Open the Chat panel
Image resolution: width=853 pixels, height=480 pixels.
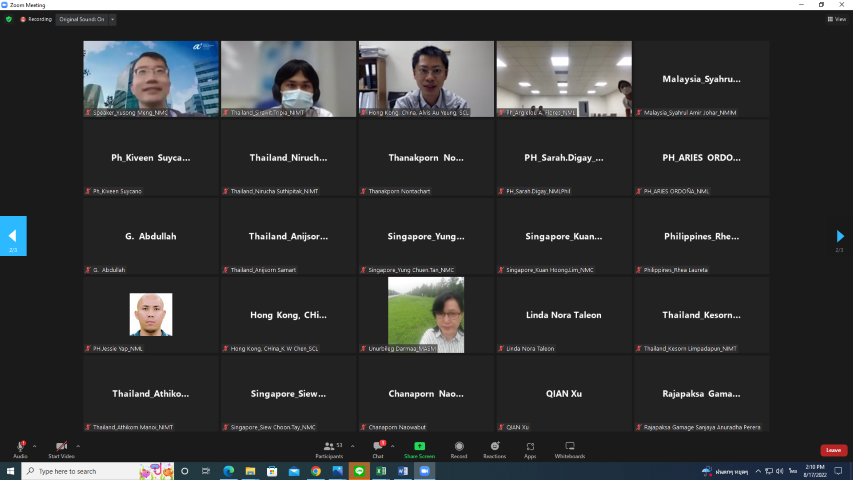pos(378,447)
